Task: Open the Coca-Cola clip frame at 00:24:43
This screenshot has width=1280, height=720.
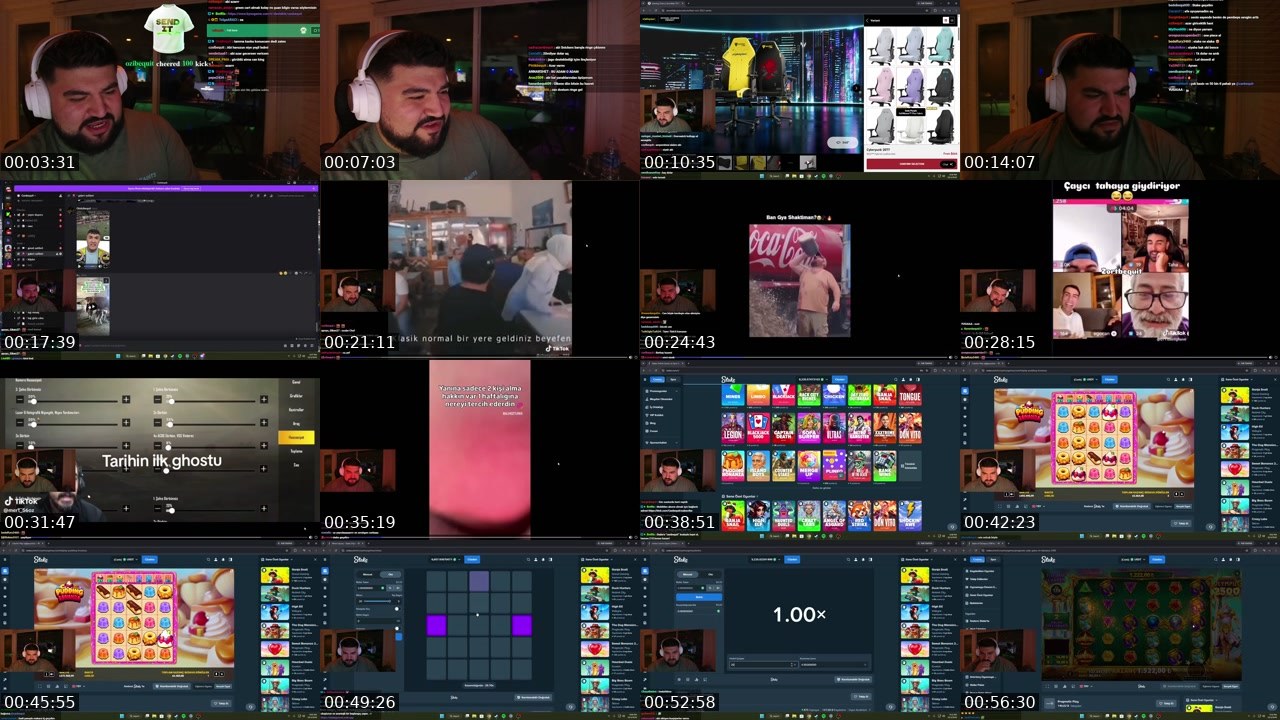Action: pos(800,270)
